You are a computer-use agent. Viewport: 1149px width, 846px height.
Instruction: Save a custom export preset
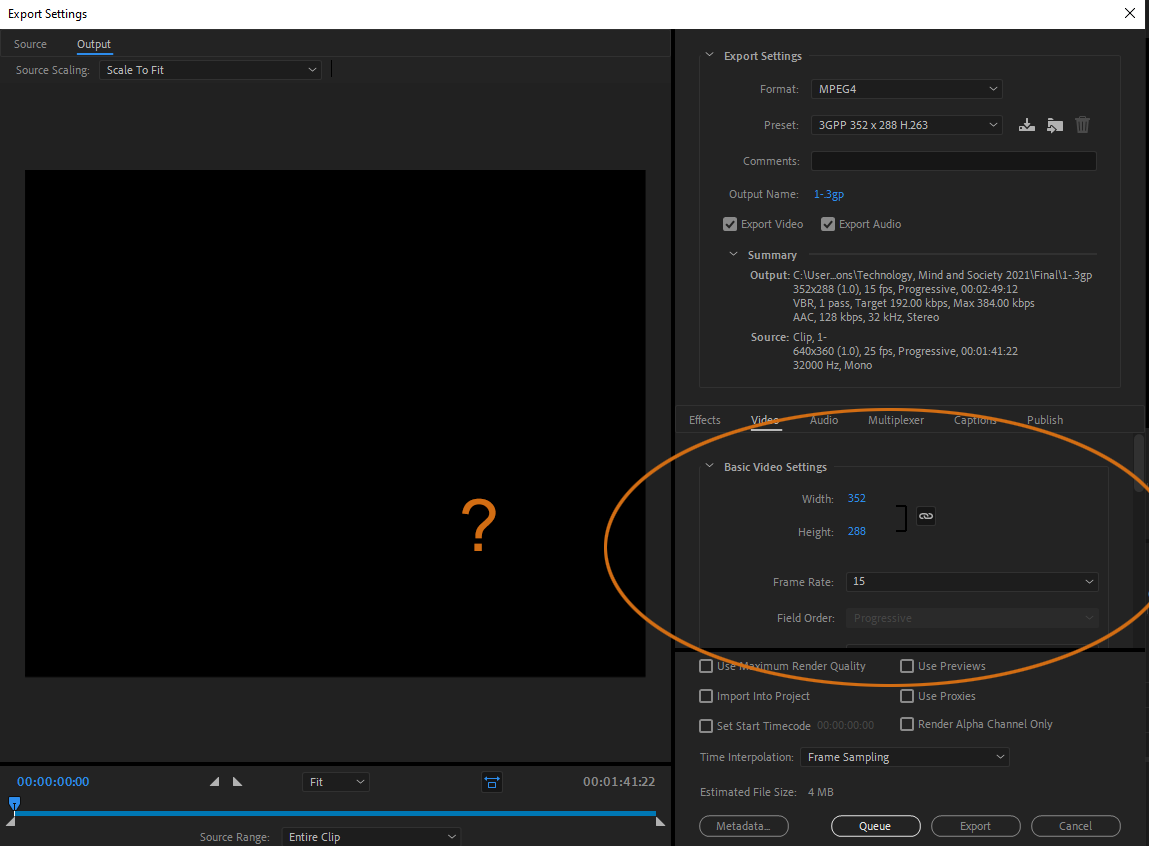point(1026,124)
